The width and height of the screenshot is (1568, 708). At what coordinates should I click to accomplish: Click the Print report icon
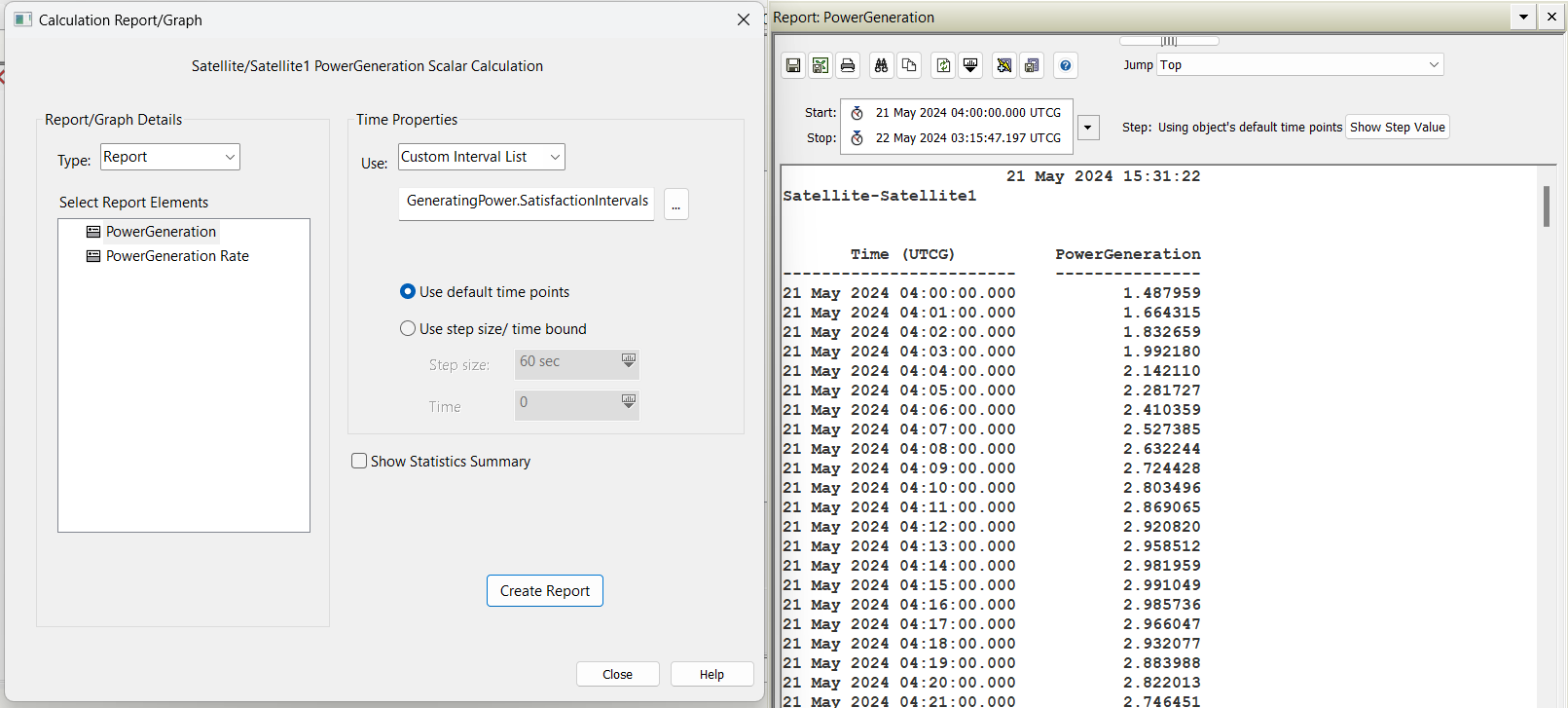click(x=848, y=65)
